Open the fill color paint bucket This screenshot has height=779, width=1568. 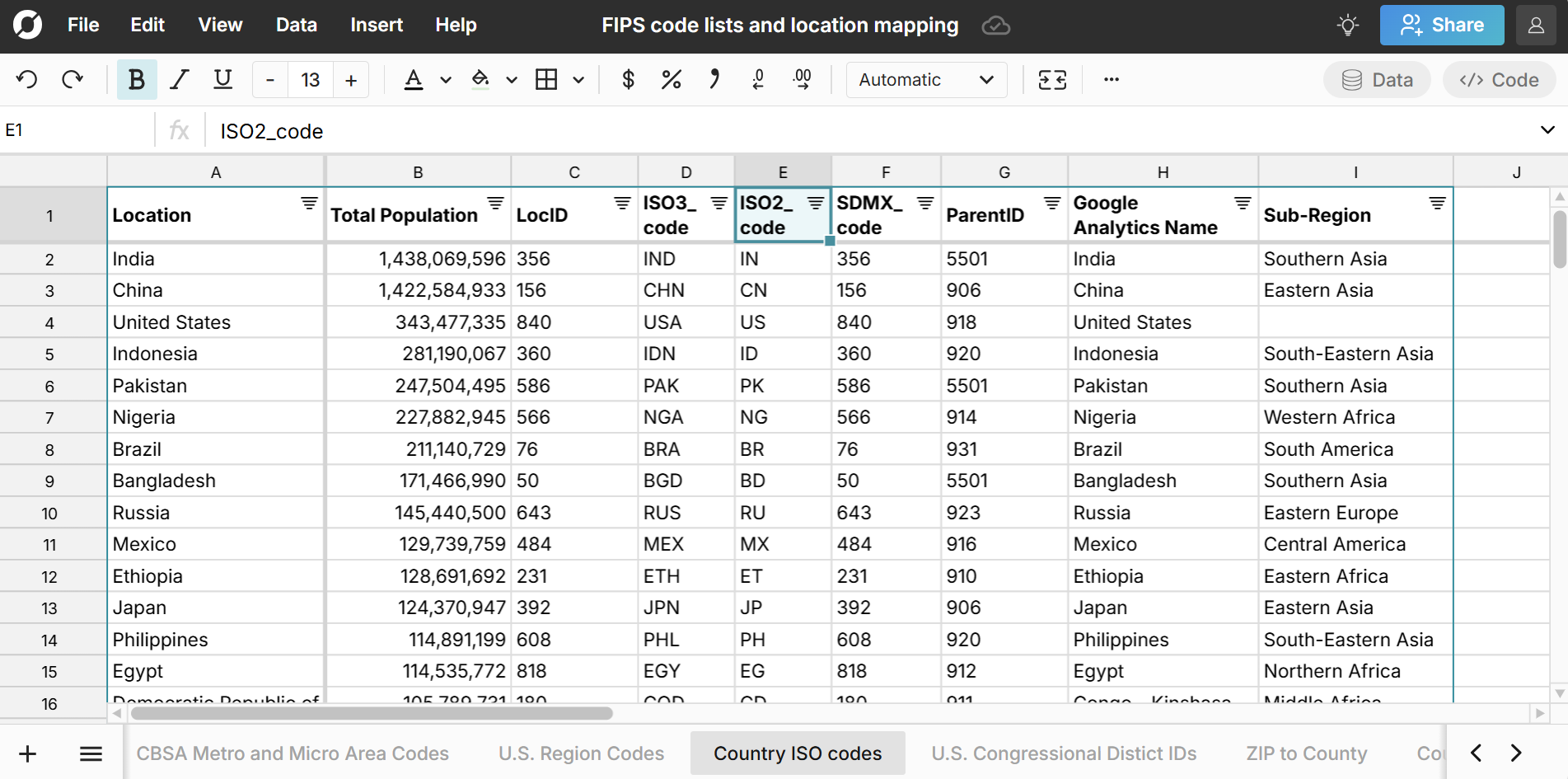coord(480,80)
